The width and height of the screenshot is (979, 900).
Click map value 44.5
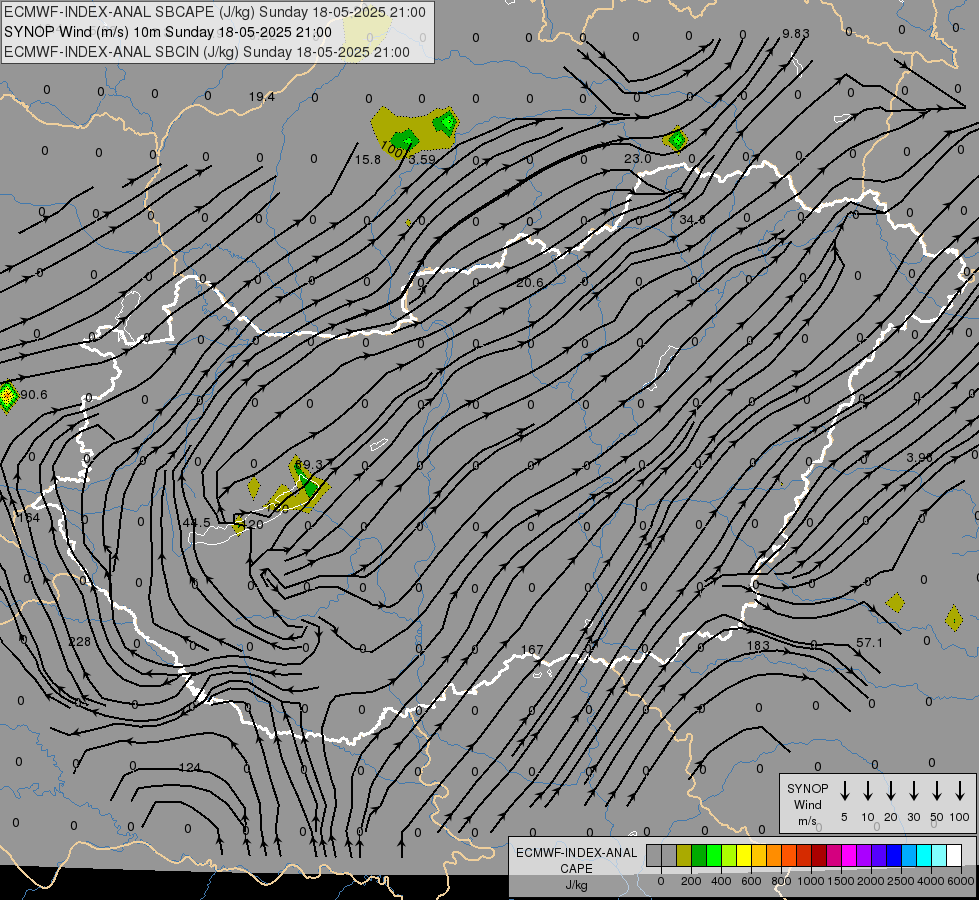[197, 522]
